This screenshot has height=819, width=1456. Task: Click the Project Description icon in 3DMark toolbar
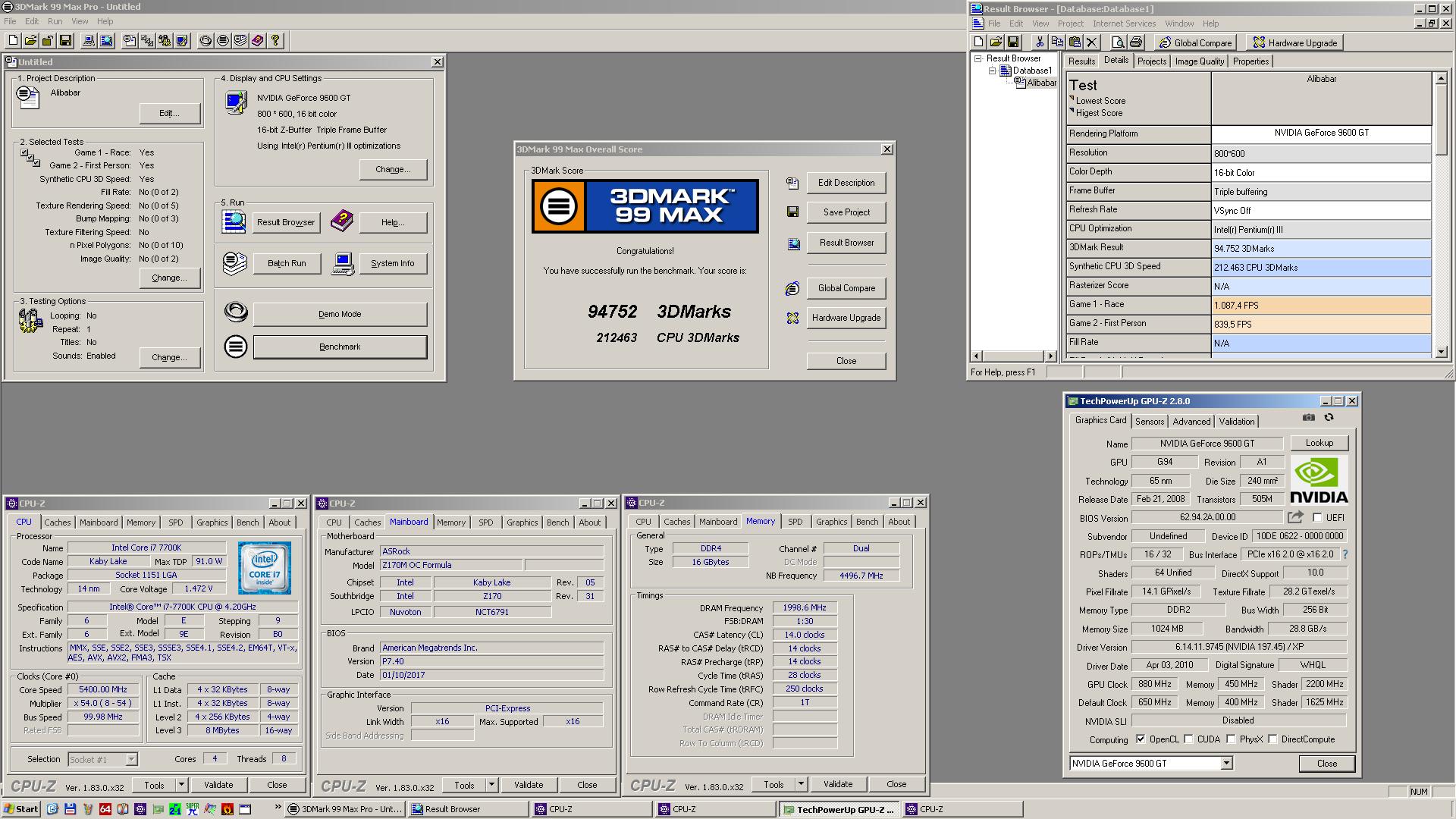tap(130, 40)
